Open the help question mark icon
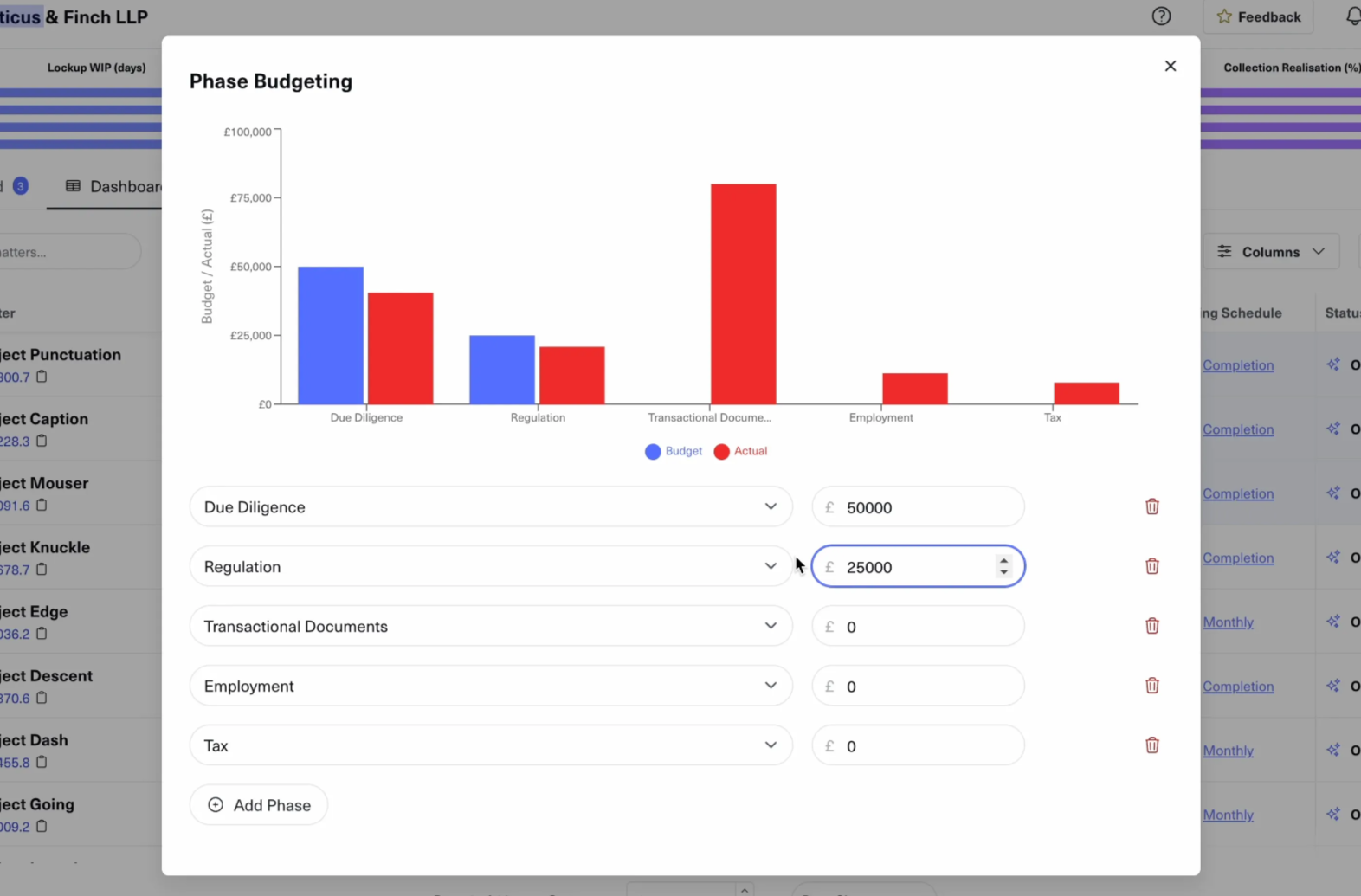The width and height of the screenshot is (1361, 896). [1161, 16]
